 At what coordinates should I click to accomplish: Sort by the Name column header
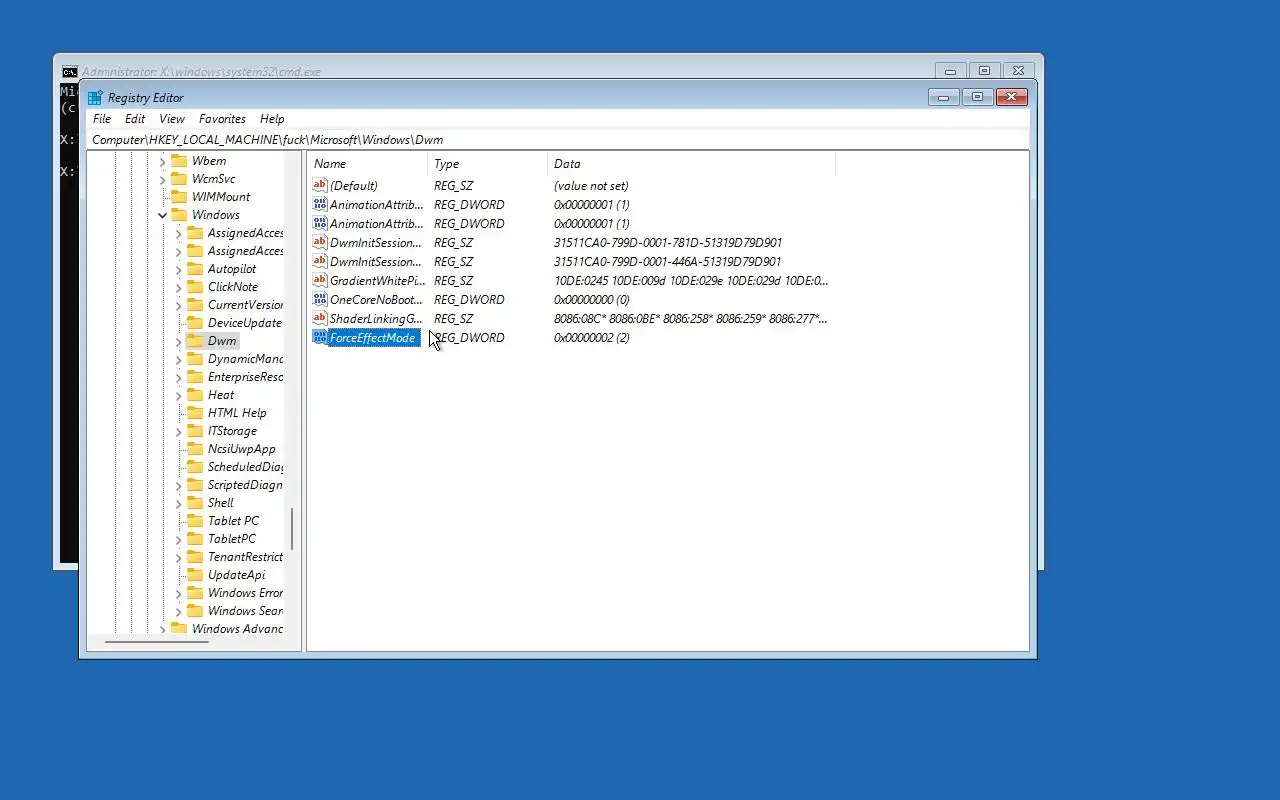coord(367,164)
